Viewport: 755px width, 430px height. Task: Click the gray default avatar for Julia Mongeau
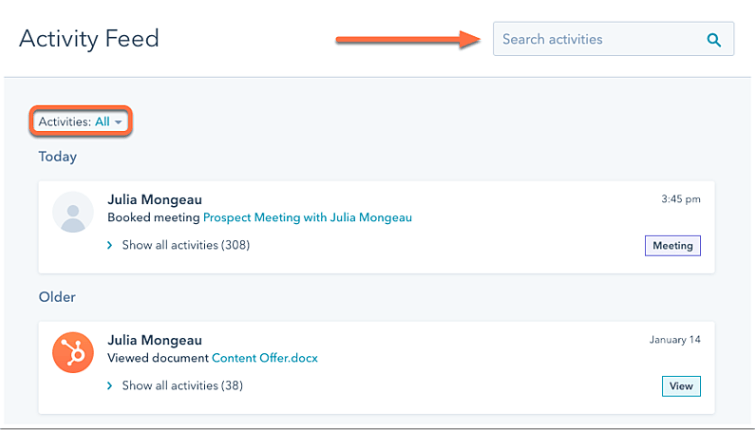coord(73,212)
